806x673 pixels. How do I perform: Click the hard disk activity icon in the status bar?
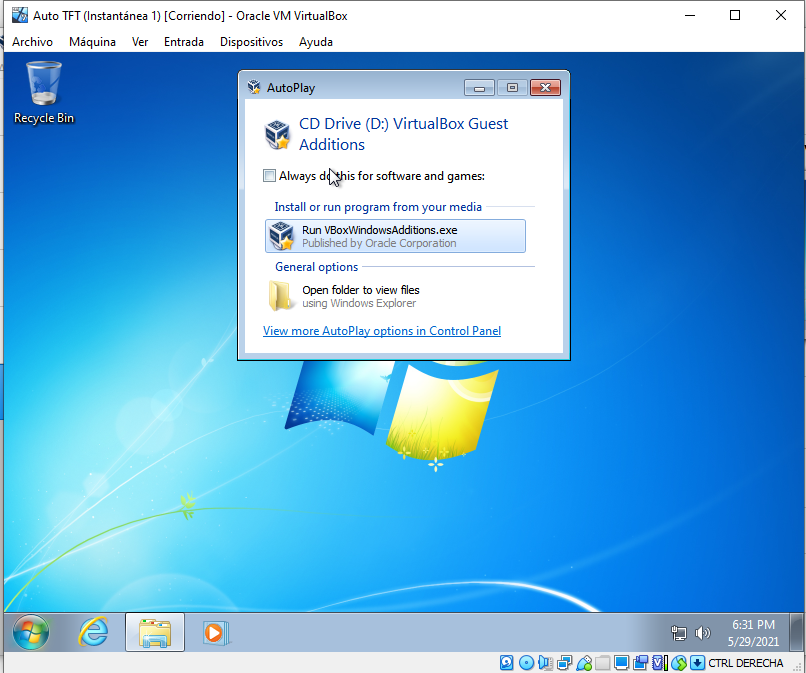507,662
